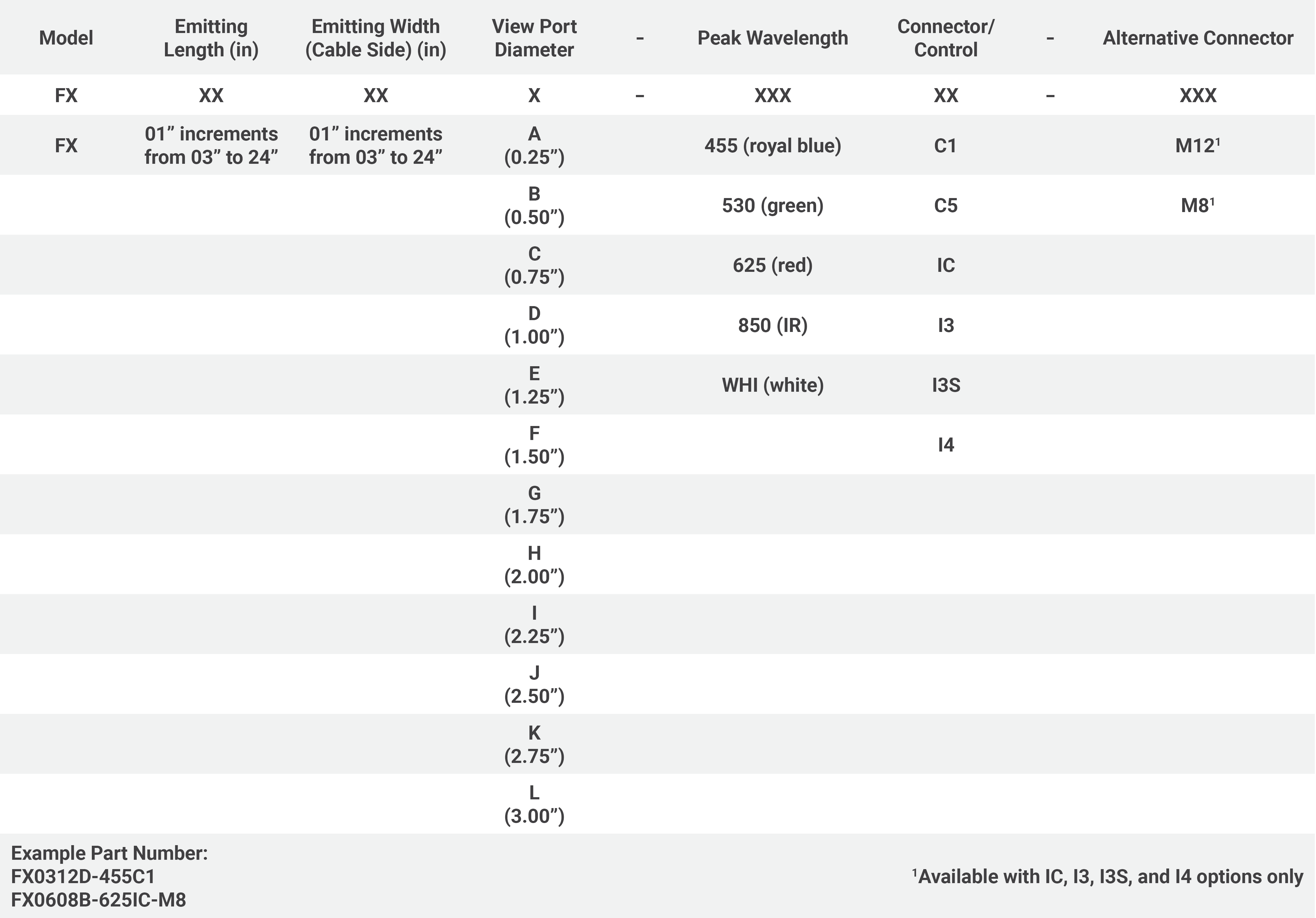
Task: Select the 625 (red) wavelength cell
Action: point(772,266)
